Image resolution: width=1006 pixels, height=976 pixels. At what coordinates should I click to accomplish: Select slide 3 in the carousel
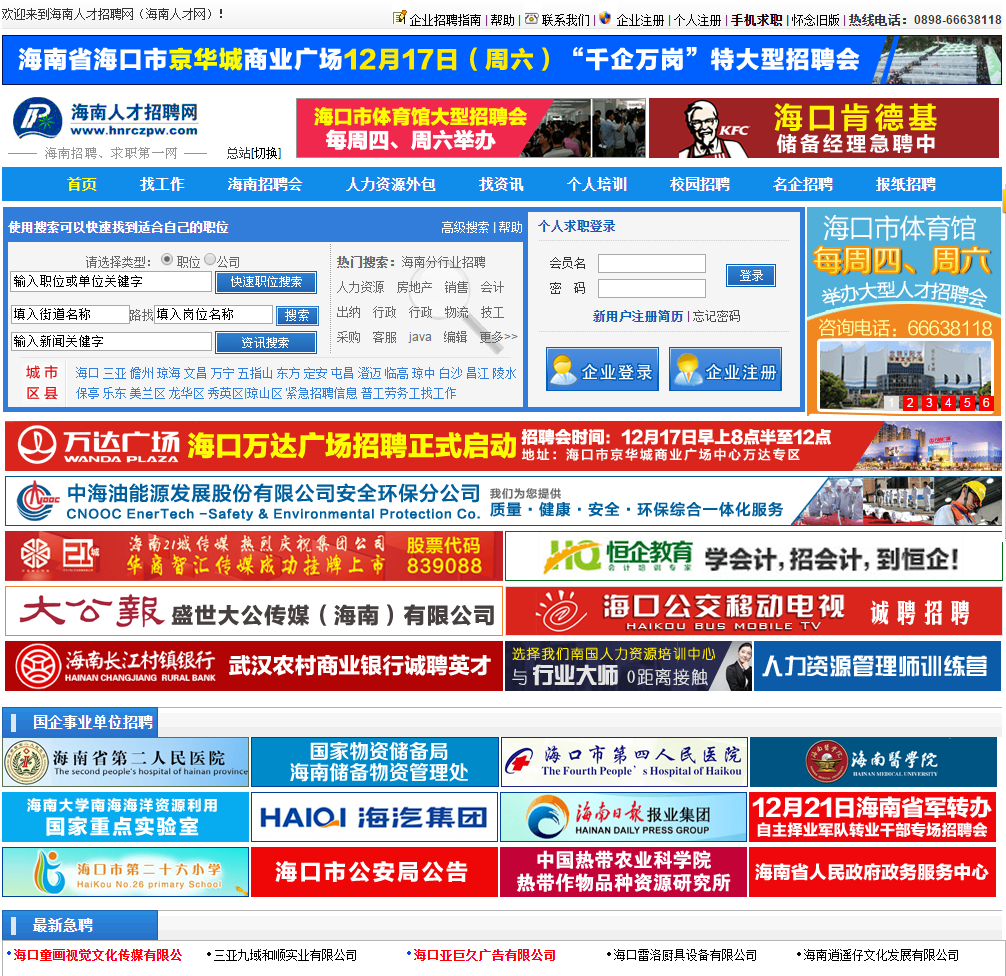pyautogui.click(x=929, y=403)
